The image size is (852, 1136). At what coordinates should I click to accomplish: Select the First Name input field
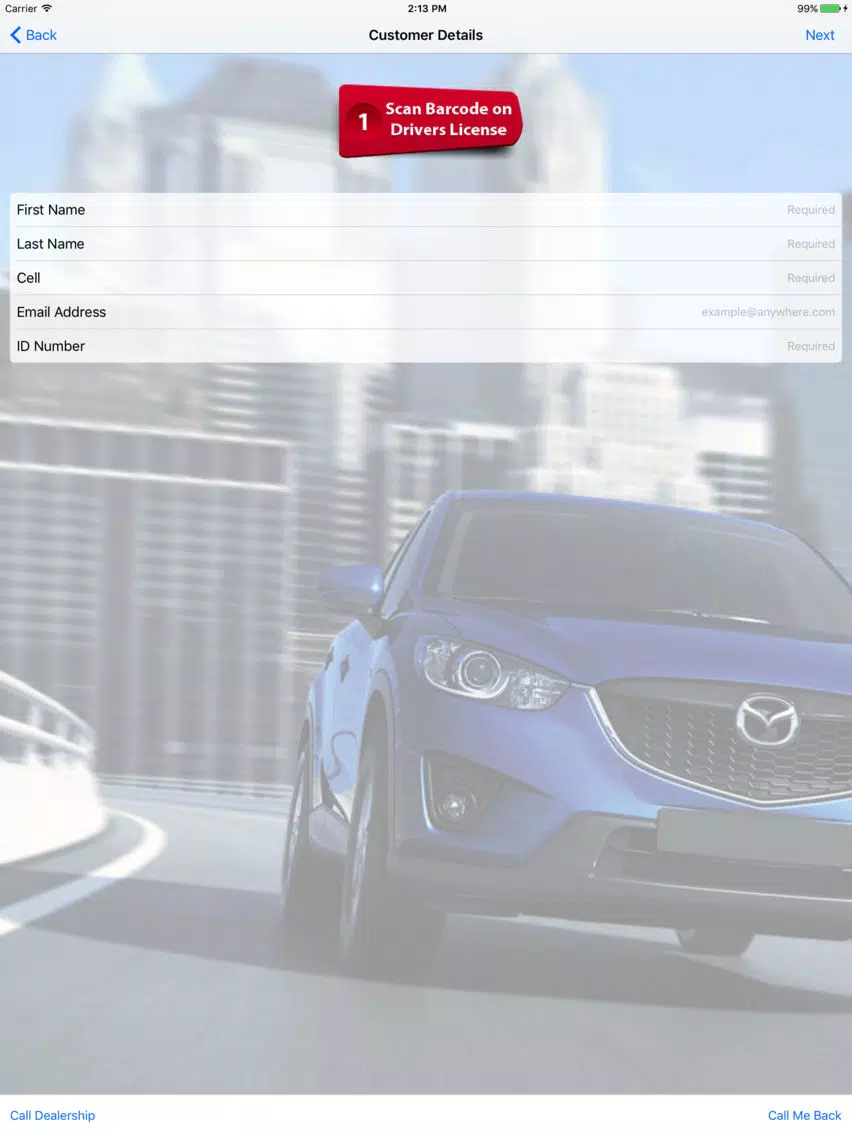click(x=426, y=209)
